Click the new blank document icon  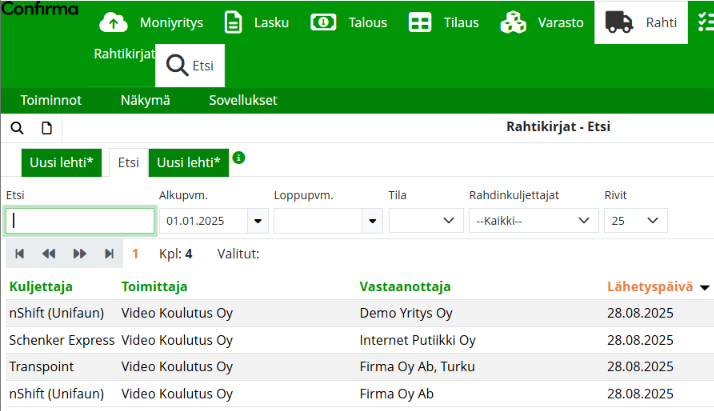46,128
